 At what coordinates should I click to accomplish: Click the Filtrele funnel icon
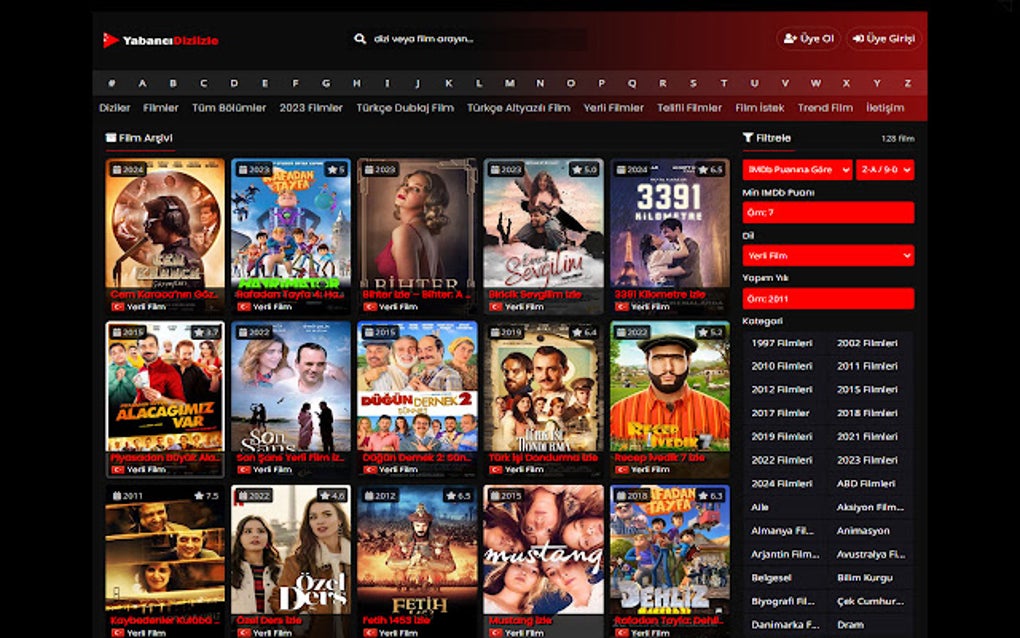[x=748, y=138]
